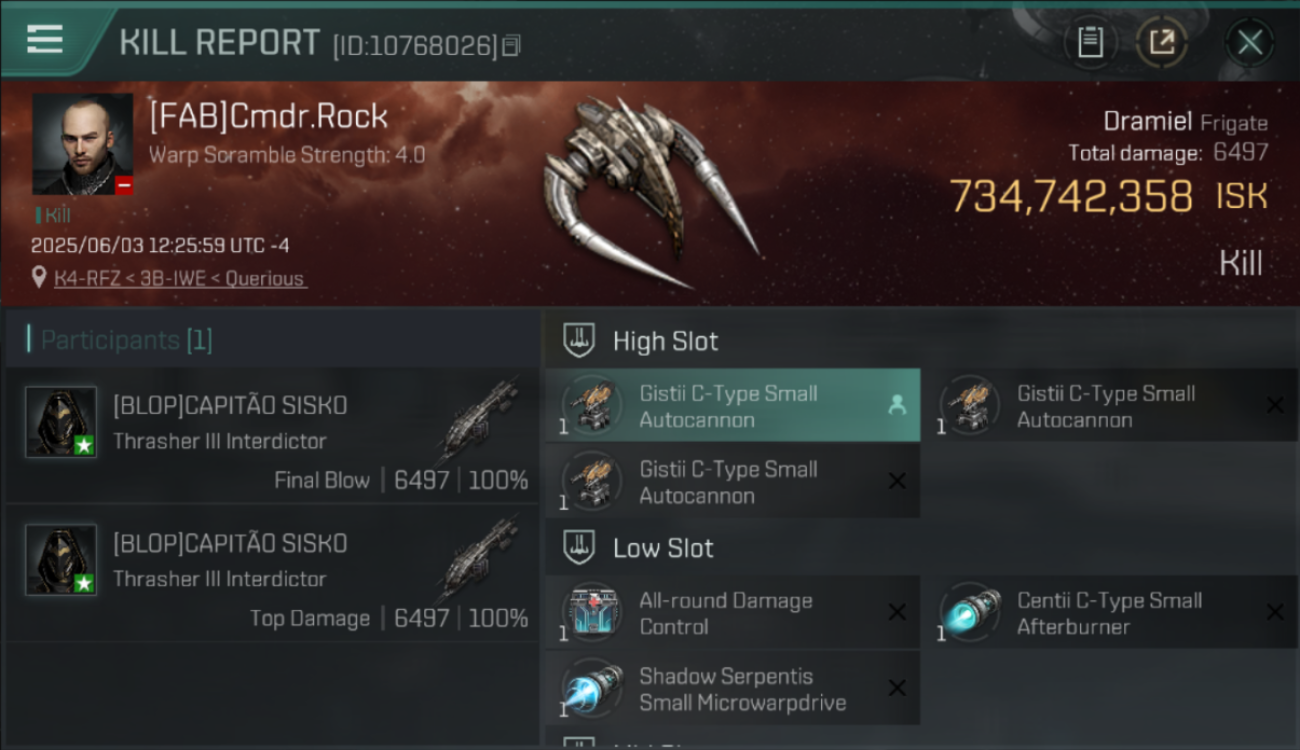Open Cmdr.Rock pilot portrait
This screenshot has width=1300, height=750.
pyautogui.click(x=82, y=144)
